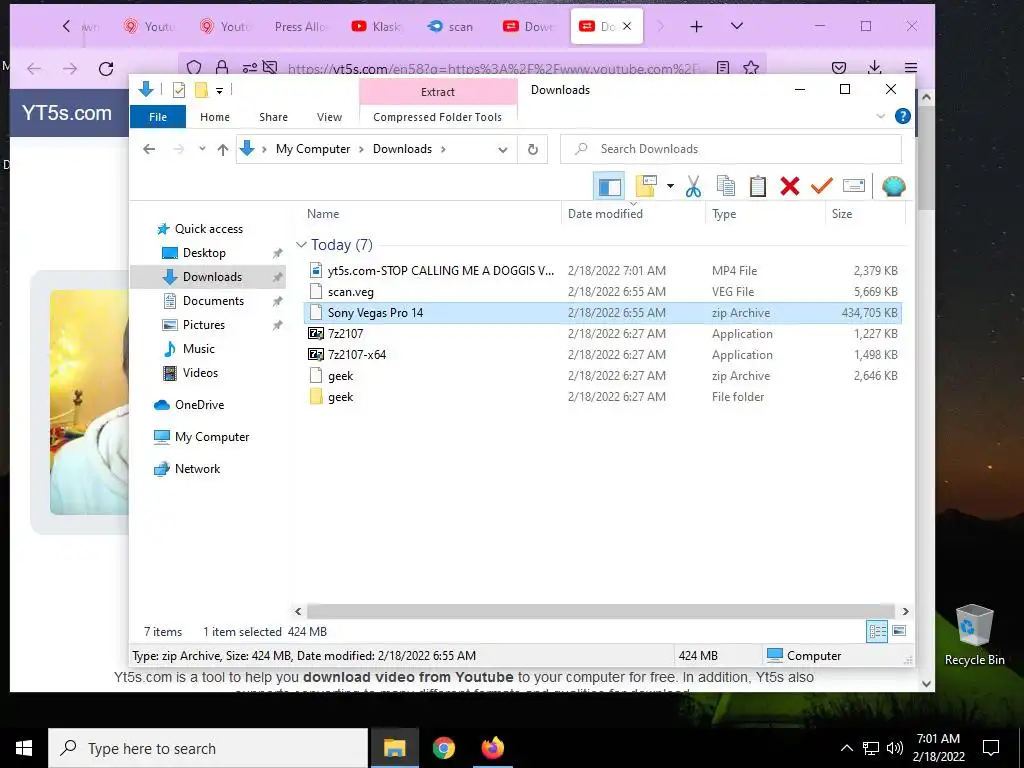Click the Windows Start button
Image resolution: width=1024 pixels, height=768 pixels.
point(24,748)
